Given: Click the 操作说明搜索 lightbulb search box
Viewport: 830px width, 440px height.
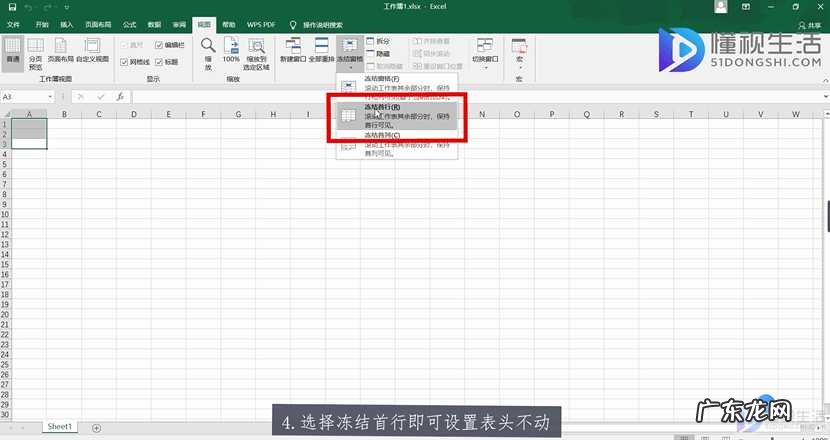Looking at the screenshot, I should point(317,25).
